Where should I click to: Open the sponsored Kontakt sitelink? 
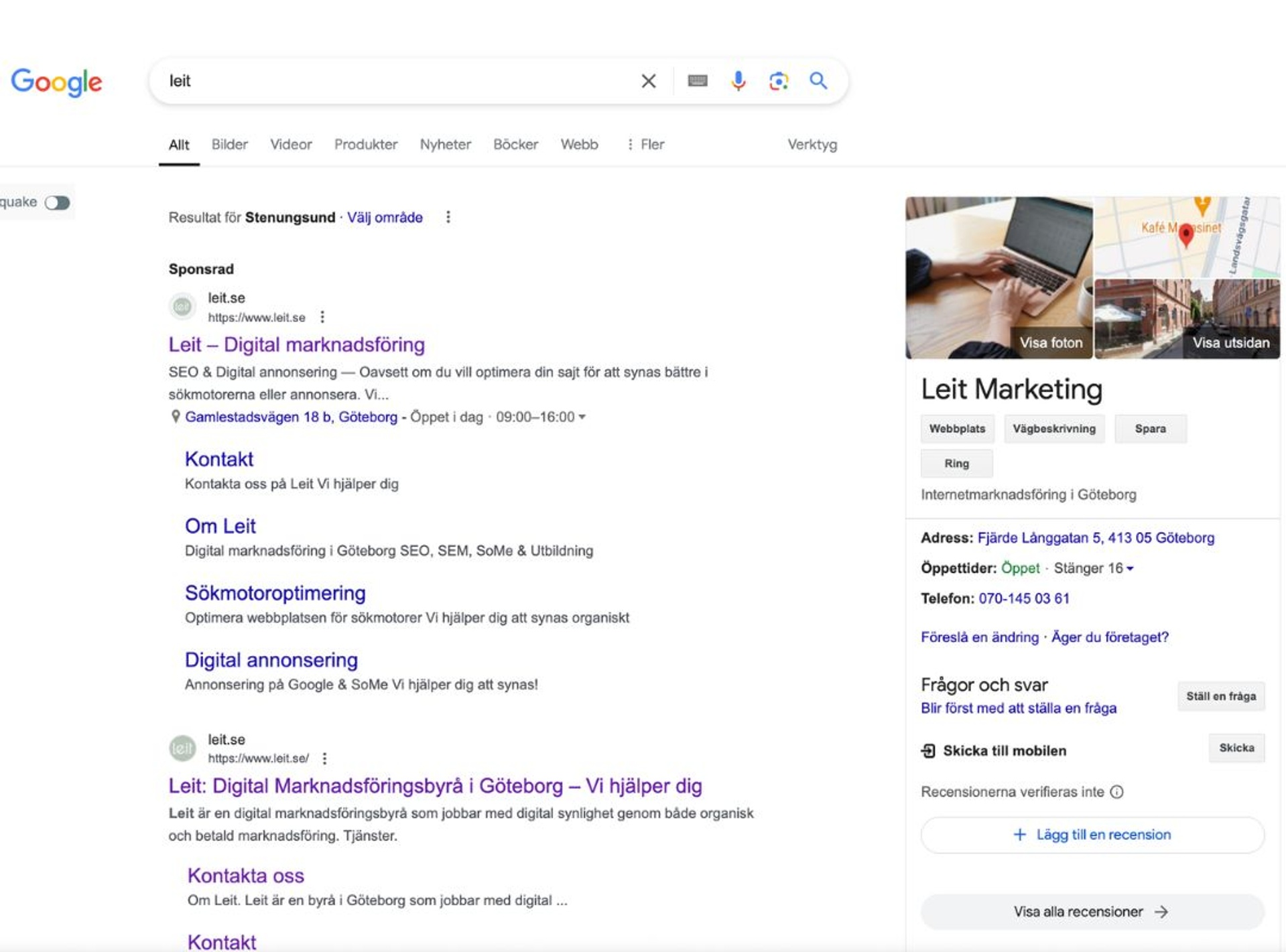pos(219,459)
